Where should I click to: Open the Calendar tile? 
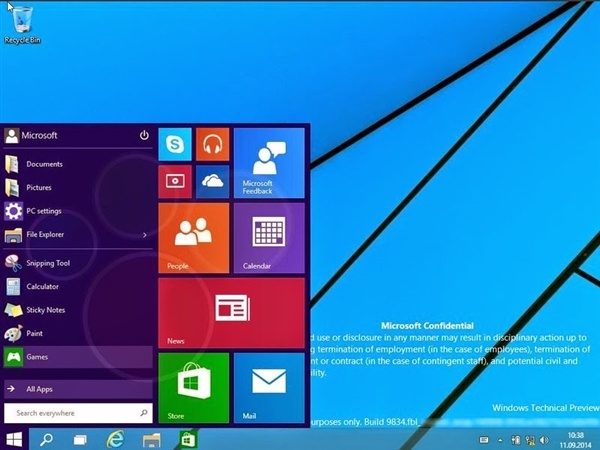(269, 238)
